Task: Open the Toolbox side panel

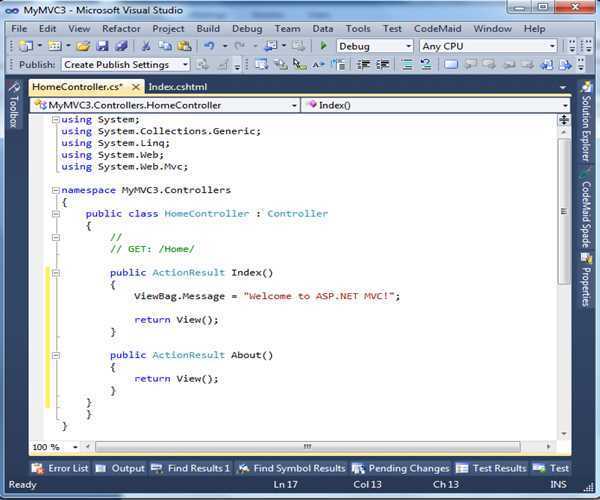Action: [x=12, y=112]
